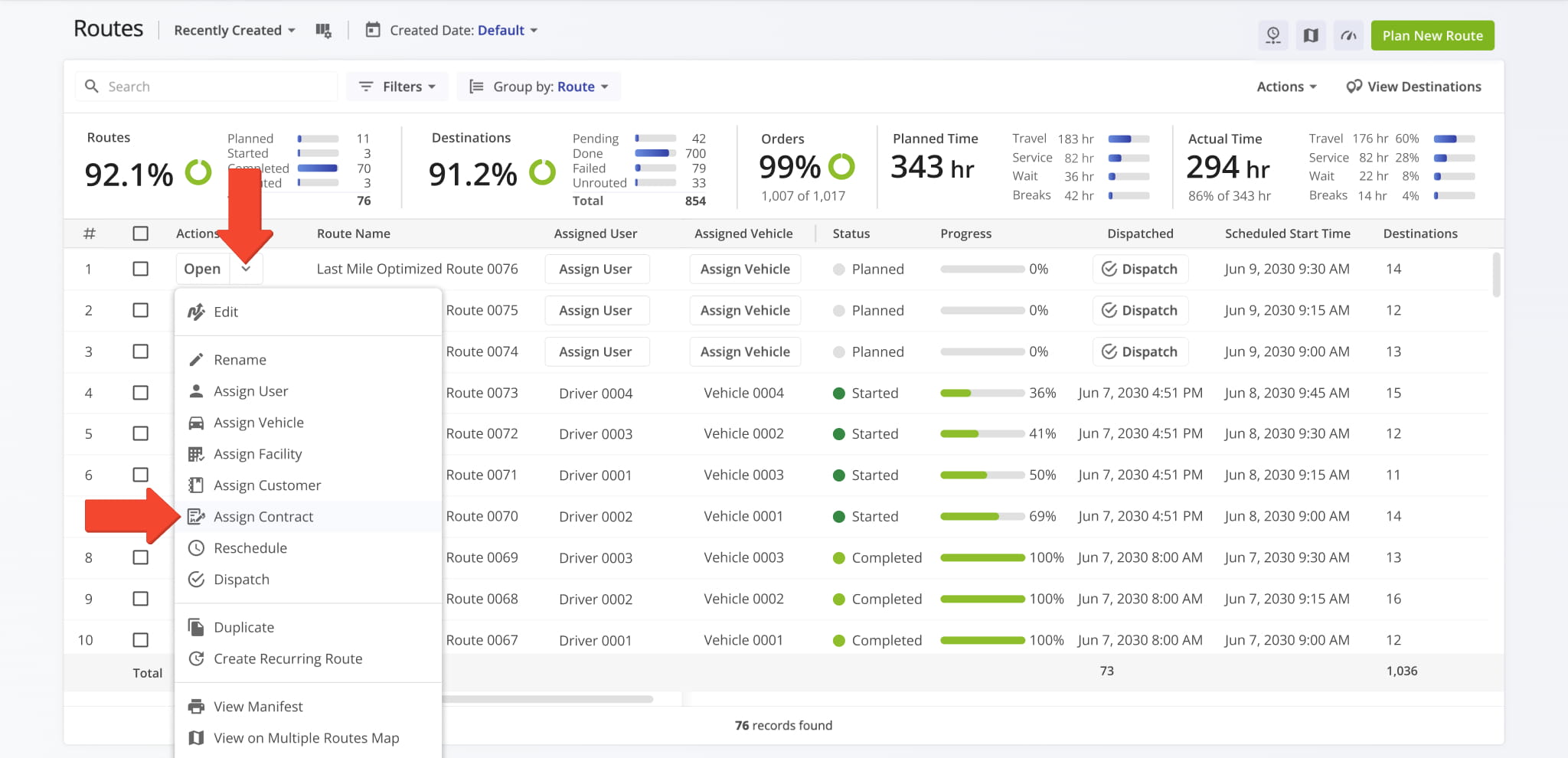Expand the Actions dropdown at top right
Screen dimensions: 1568x758
click(x=1286, y=87)
